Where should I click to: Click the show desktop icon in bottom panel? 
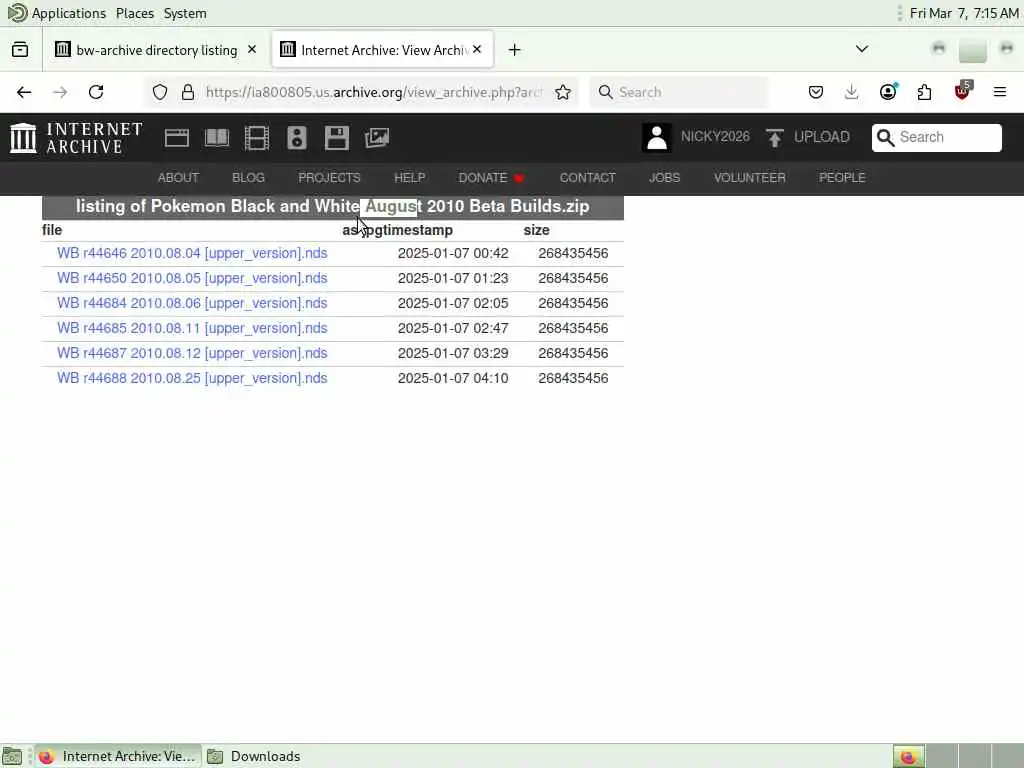(12, 756)
